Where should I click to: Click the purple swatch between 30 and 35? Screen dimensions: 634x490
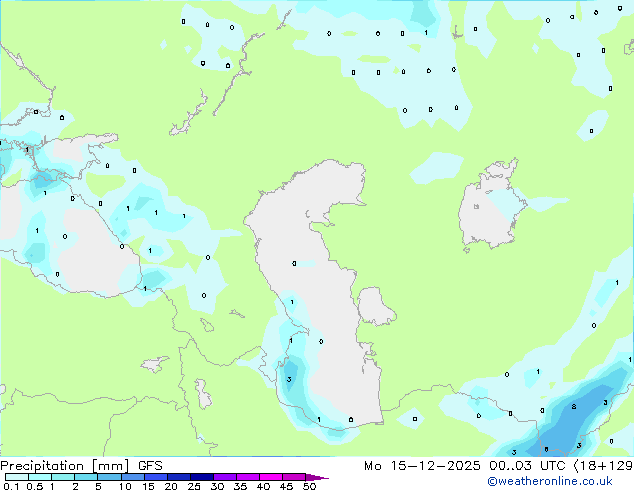(x=225, y=477)
